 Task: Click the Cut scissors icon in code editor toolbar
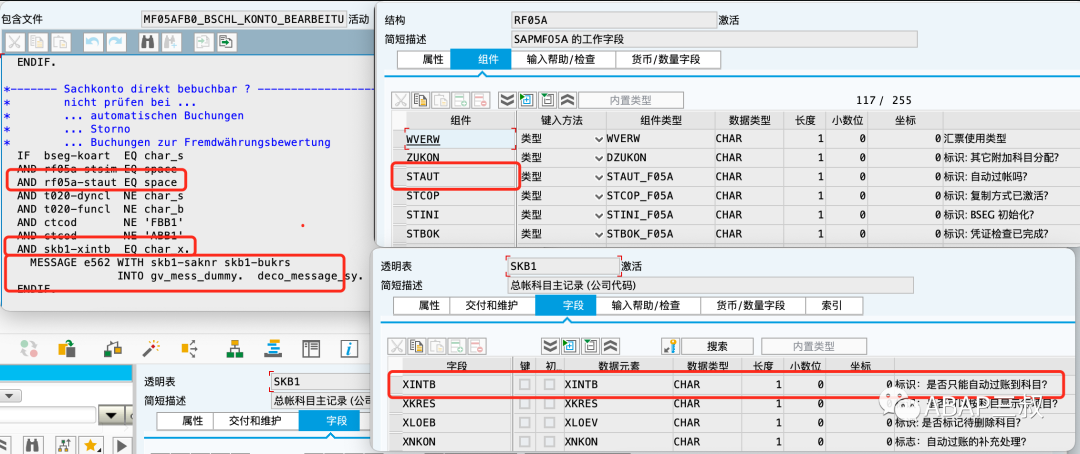[x=14, y=42]
